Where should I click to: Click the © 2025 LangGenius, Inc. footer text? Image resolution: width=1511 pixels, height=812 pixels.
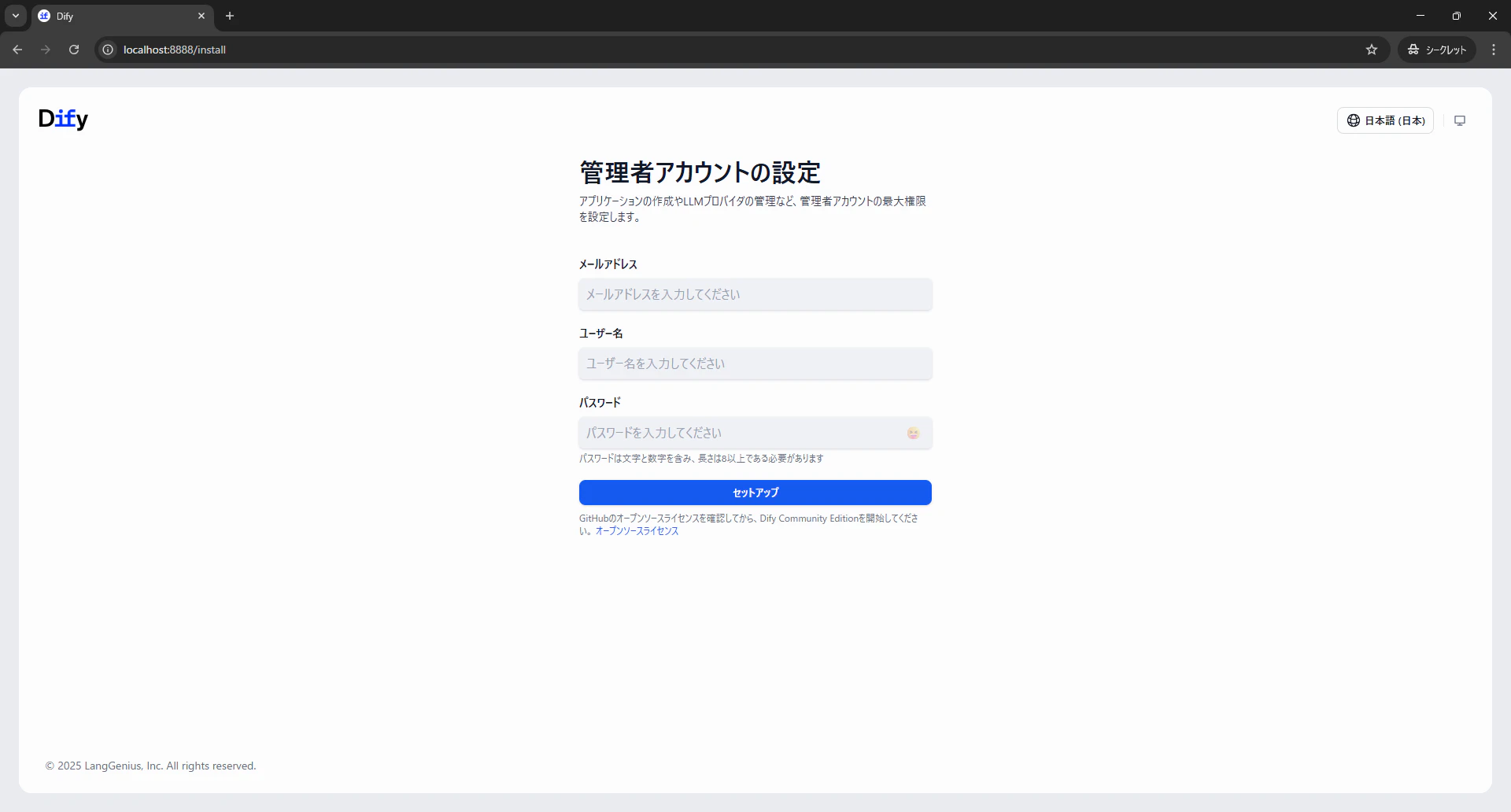tap(150, 766)
